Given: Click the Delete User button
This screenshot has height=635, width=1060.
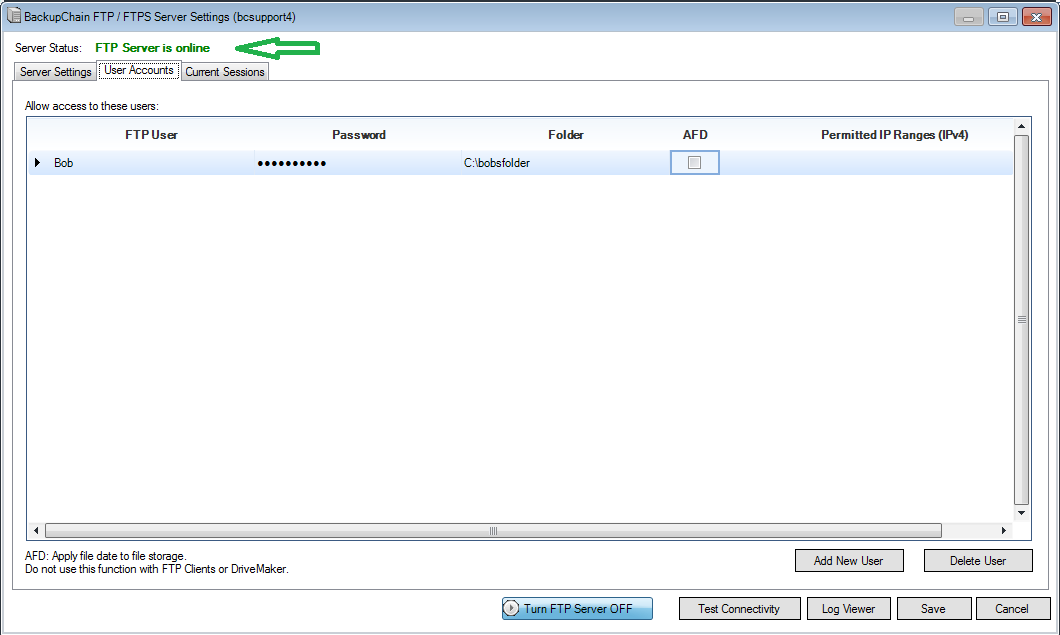Looking at the screenshot, I should coord(978,561).
